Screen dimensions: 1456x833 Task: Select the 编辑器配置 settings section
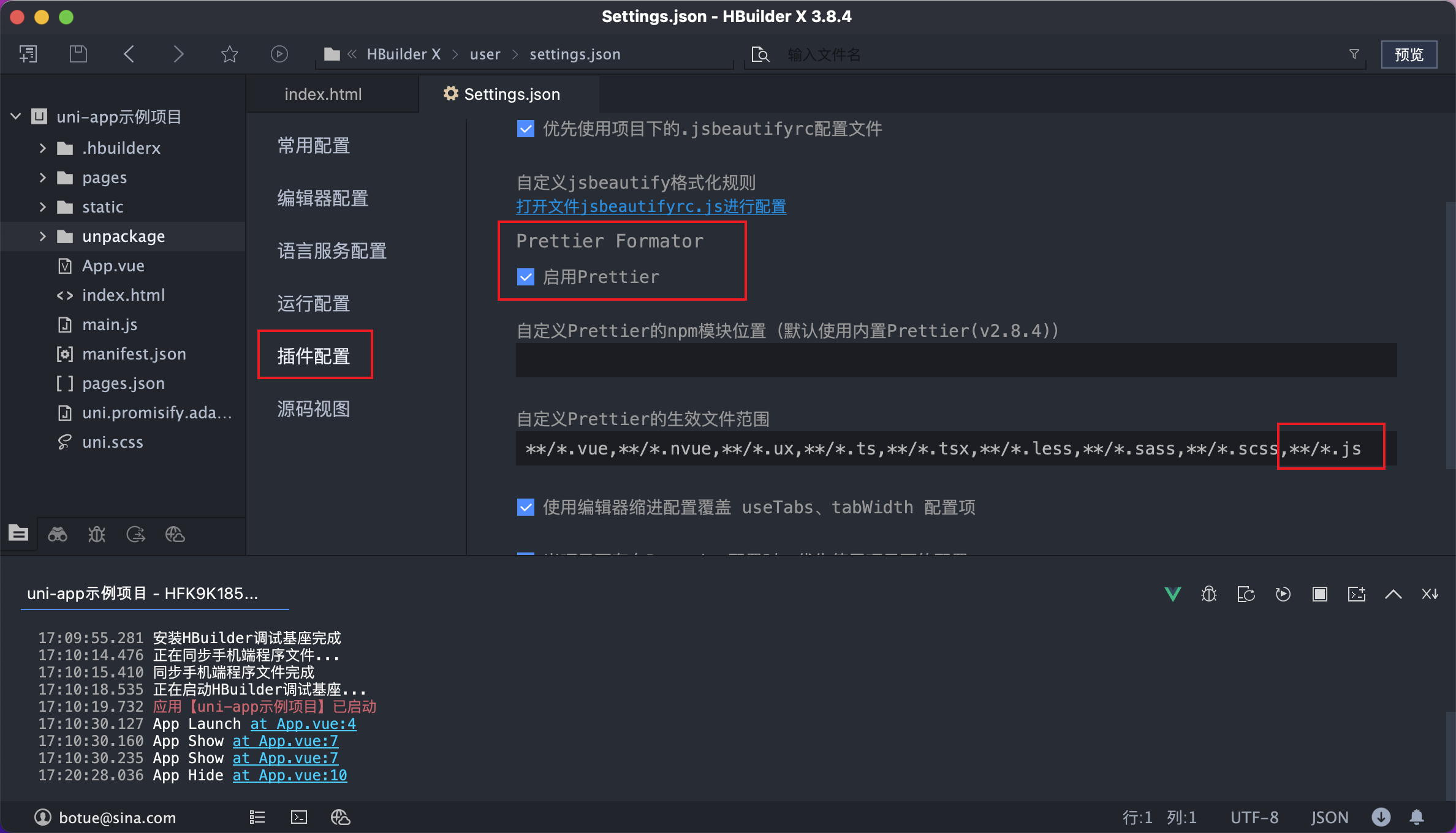click(322, 198)
